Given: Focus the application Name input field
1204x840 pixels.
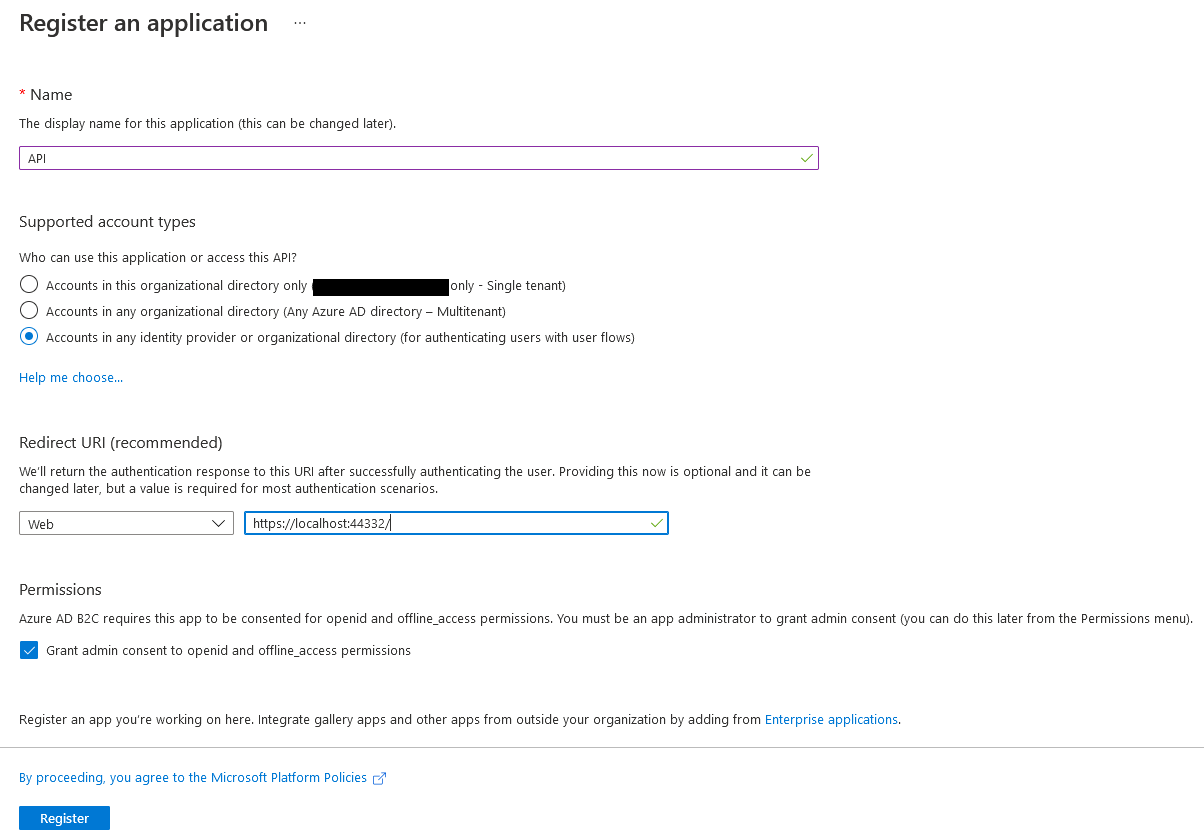Looking at the screenshot, I should 419,158.
